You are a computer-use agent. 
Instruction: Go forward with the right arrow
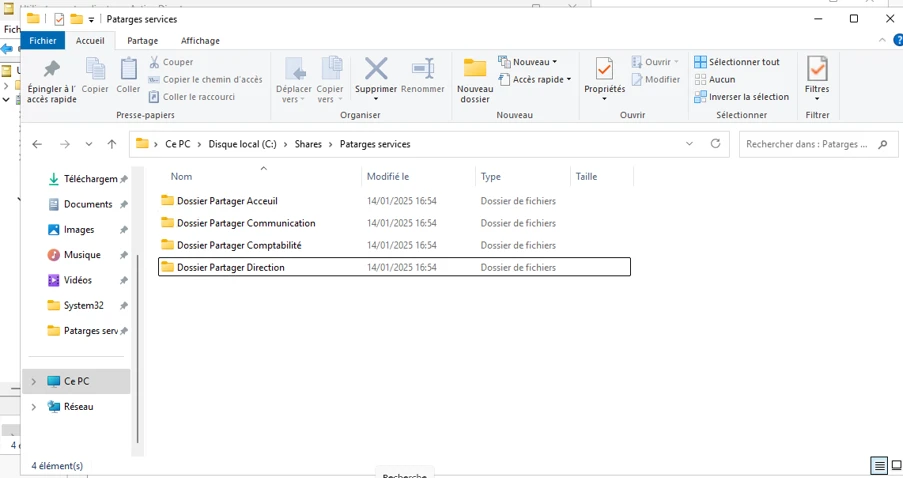(x=64, y=144)
